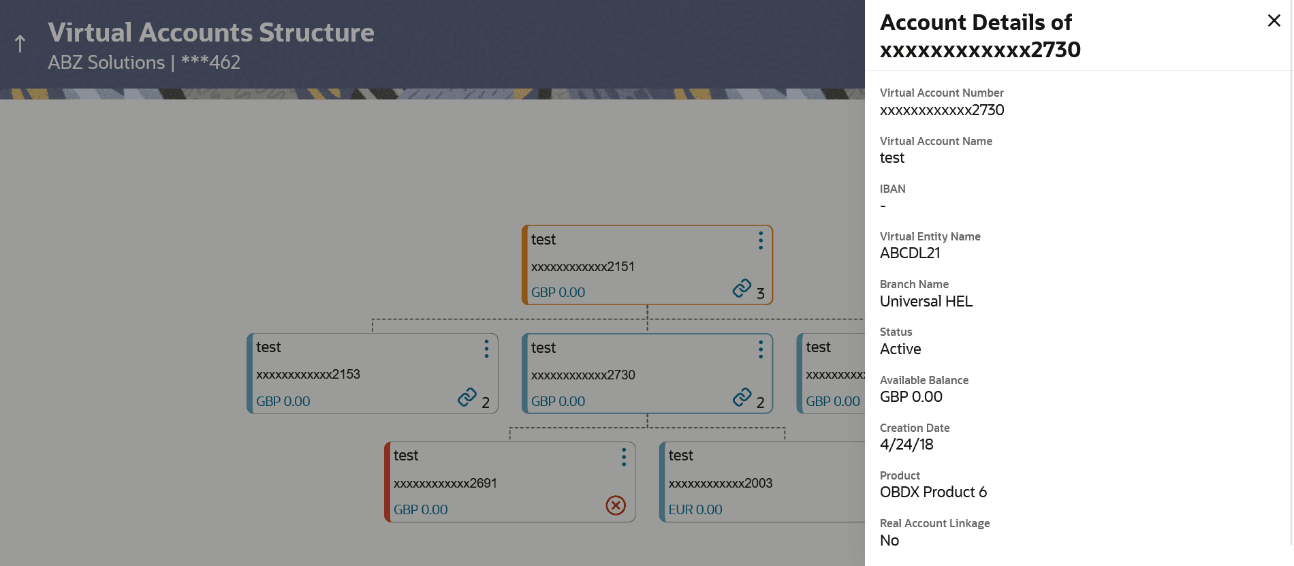The width and height of the screenshot is (1294, 566).
Task: Click Virtual Entity Name value ABCDL21
Action: tap(910, 253)
